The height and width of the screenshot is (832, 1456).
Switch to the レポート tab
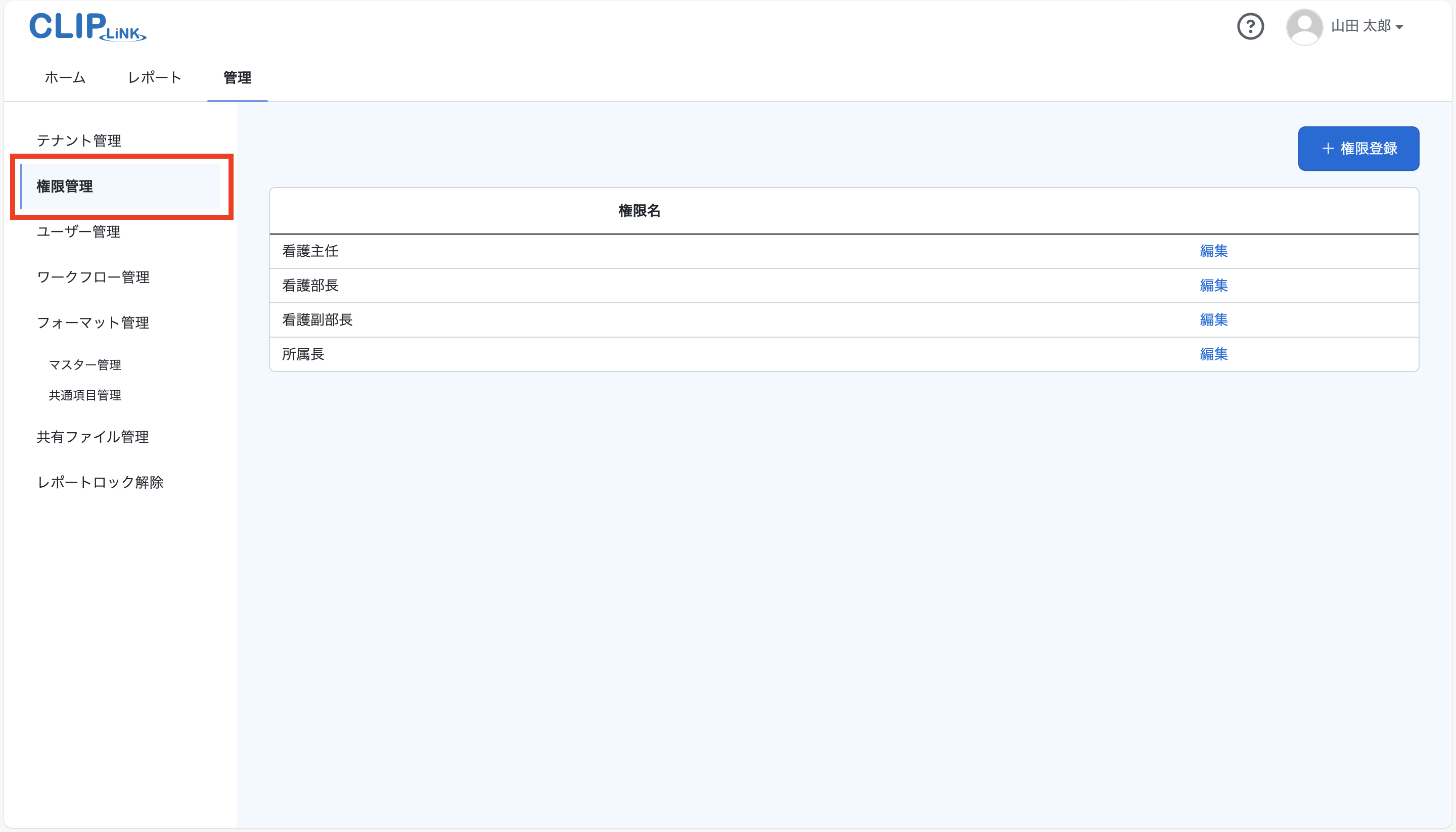pyautogui.click(x=154, y=78)
